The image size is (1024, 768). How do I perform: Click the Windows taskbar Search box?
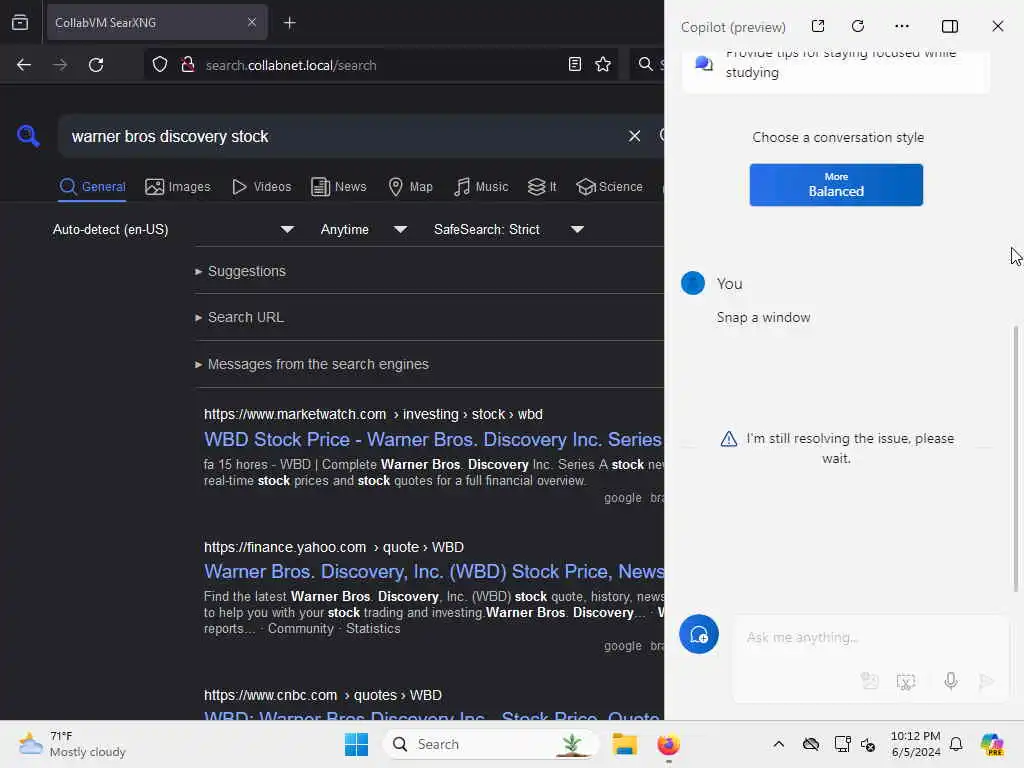click(491, 744)
